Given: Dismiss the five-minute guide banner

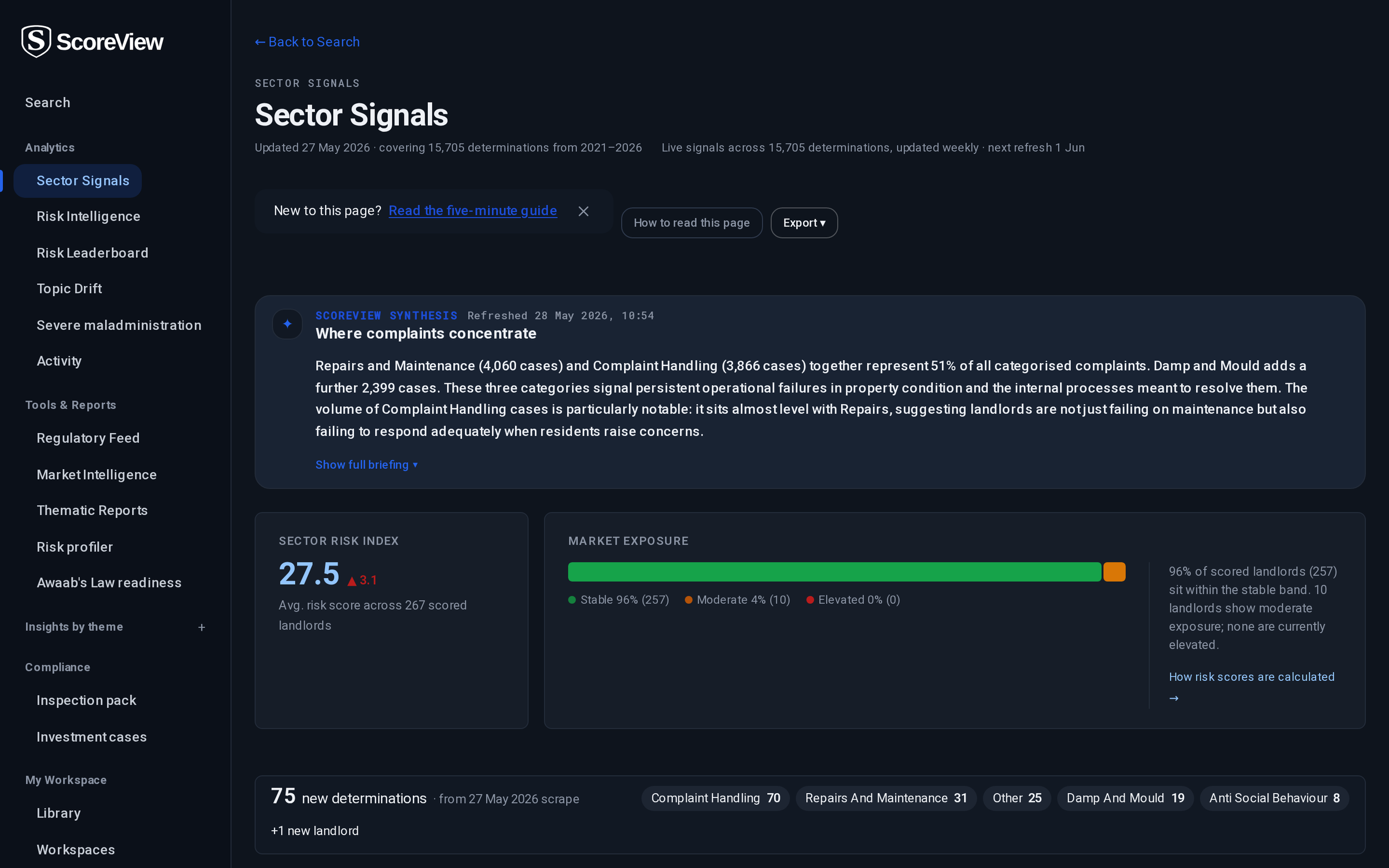Looking at the screenshot, I should click(583, 211).
